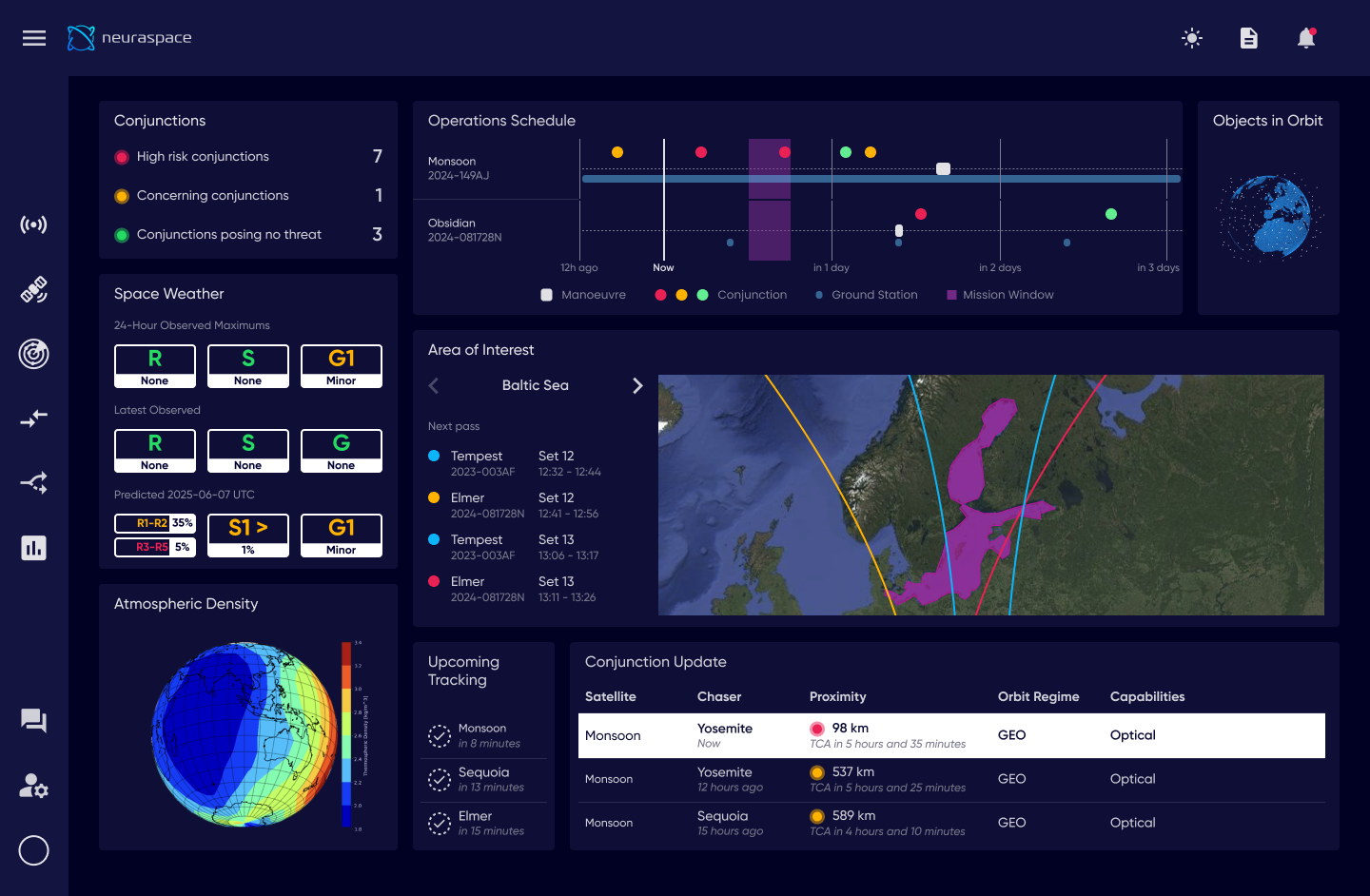The width and height of the screenshot is (1370, 896).
Task: Open the chat messages panel from sidebar
Action: pyautogui.click(x=33, y=721)
